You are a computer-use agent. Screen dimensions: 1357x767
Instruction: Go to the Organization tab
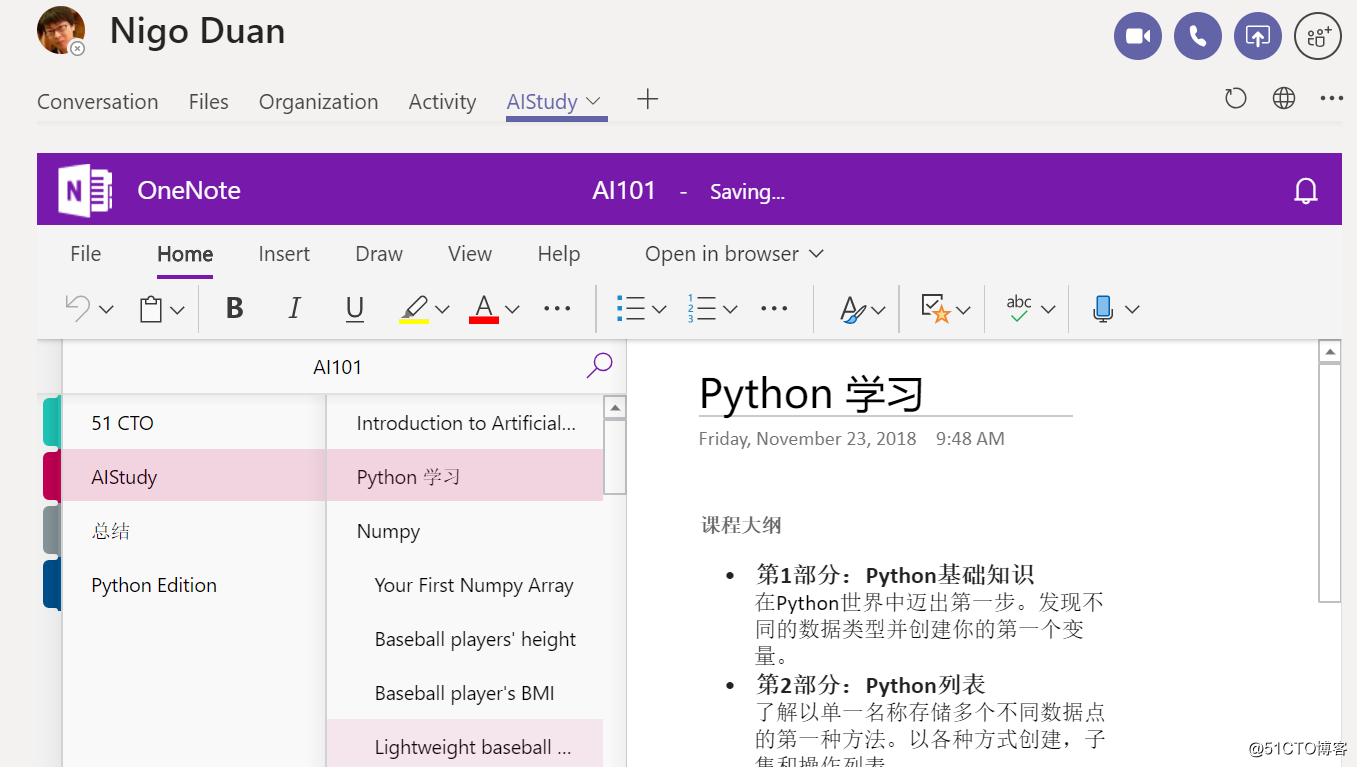pos(319,102)
